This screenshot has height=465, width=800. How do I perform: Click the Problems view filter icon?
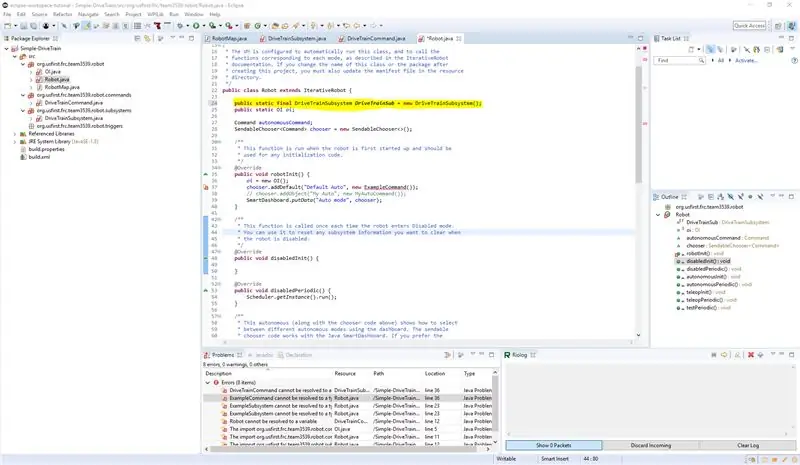[x=447, y=355]
